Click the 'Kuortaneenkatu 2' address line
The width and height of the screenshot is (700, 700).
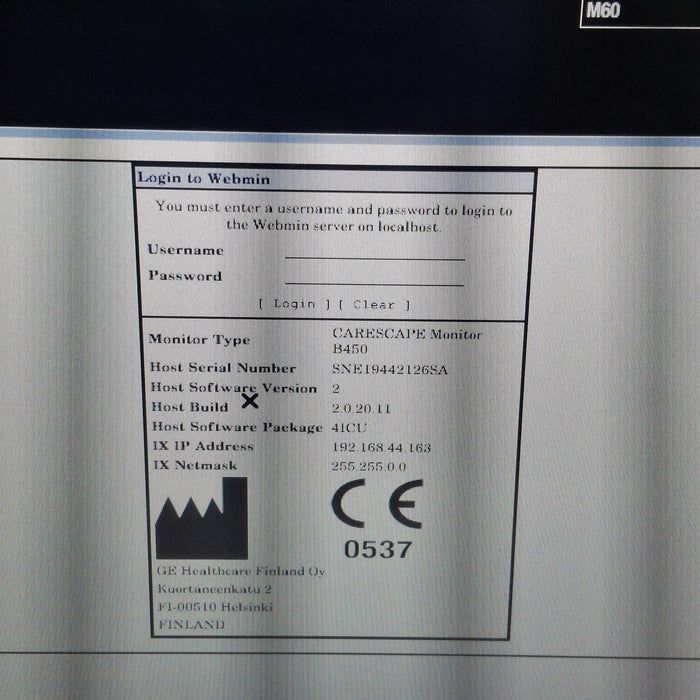coord(214,589)
